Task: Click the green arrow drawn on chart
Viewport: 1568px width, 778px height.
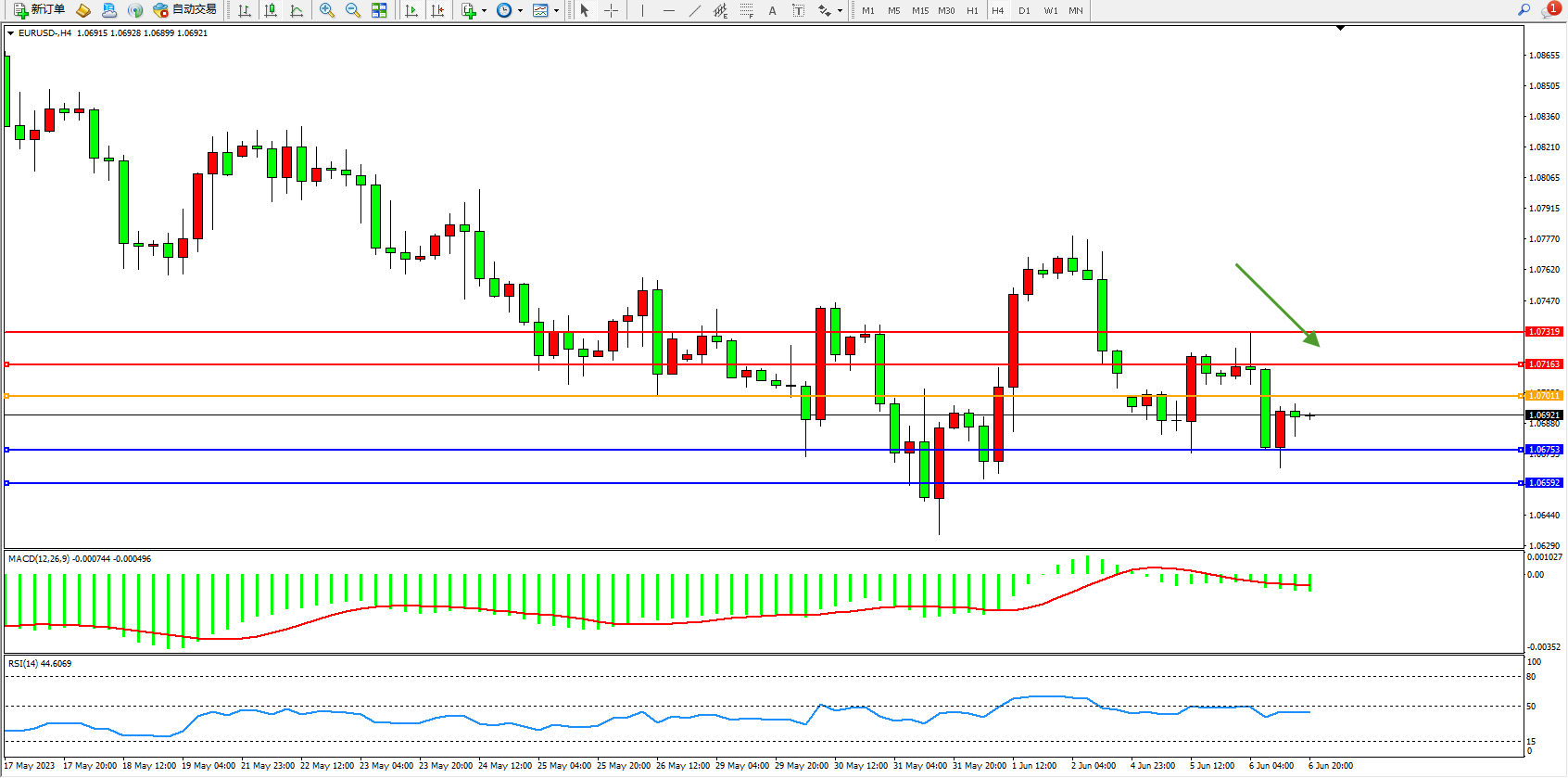Action: click(x=1277, y=305)
